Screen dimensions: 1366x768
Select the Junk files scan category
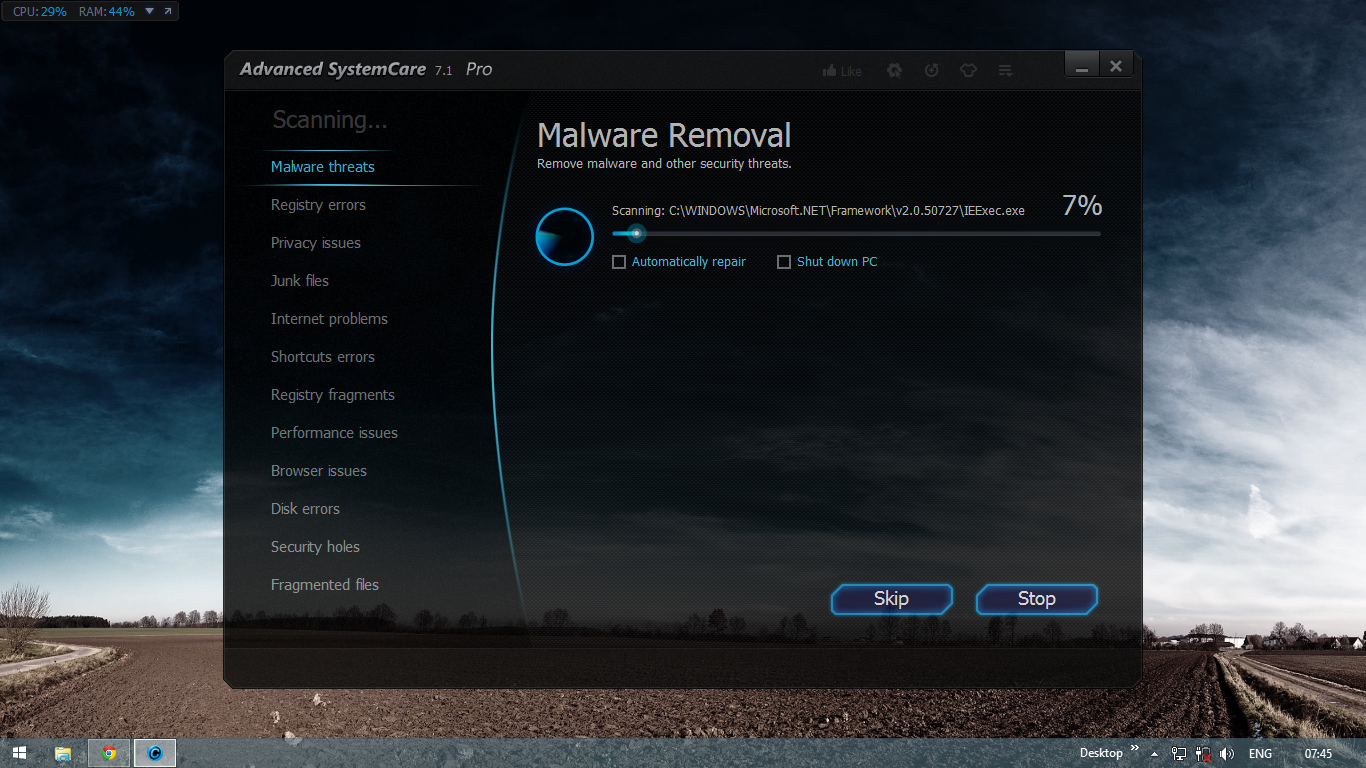tap(299, 280)
